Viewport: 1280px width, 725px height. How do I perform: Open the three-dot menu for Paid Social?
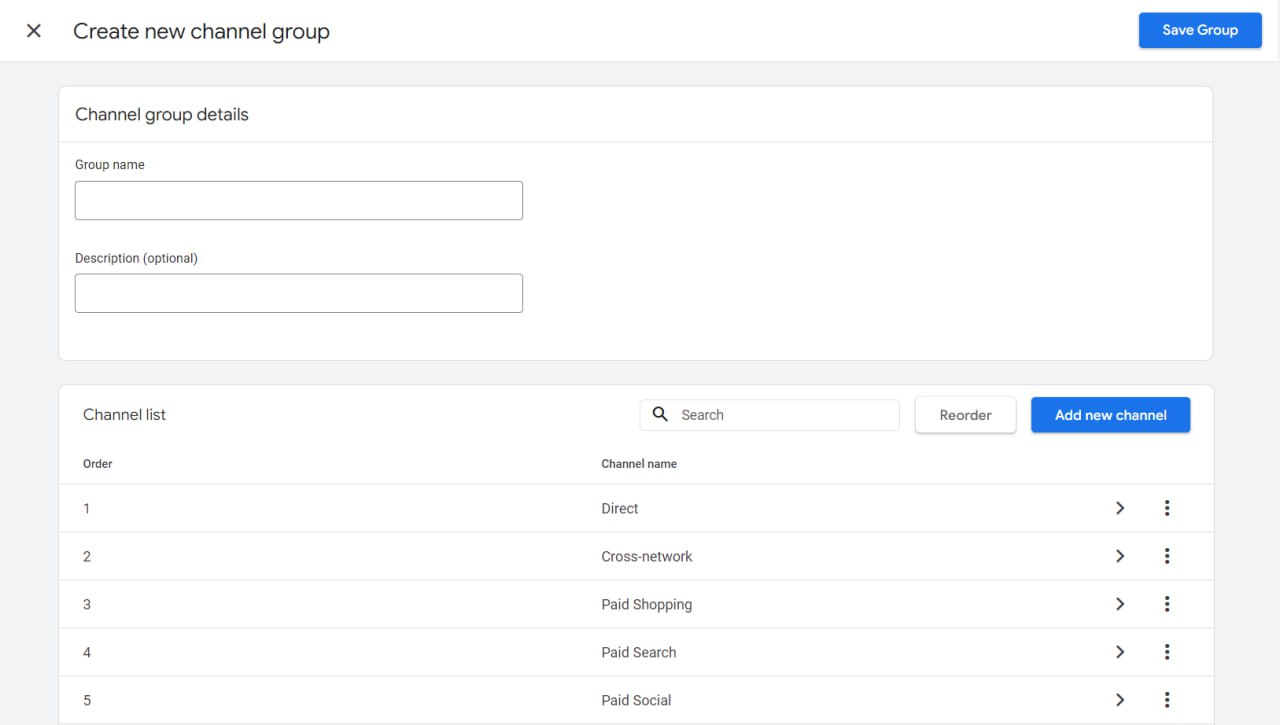click(x=1167, y=700)
